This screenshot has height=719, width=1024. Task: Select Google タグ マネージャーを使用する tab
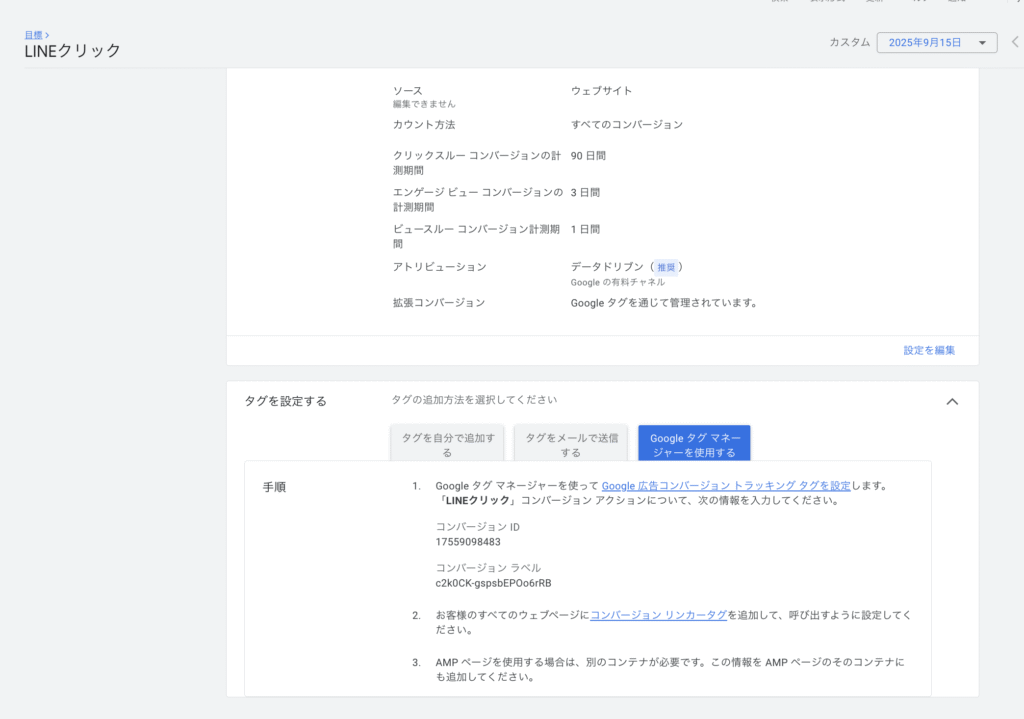click(694, 444)
